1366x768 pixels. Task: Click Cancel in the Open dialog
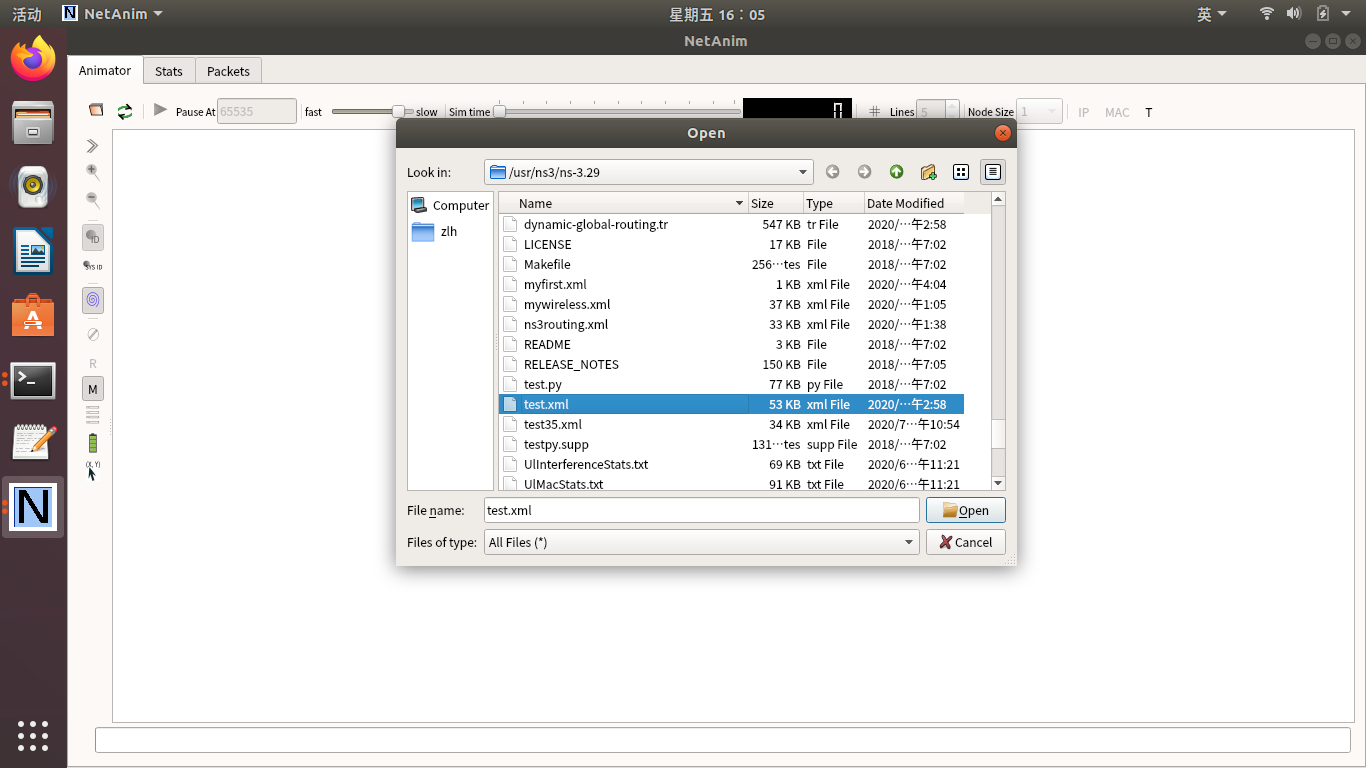coord(965,542)
